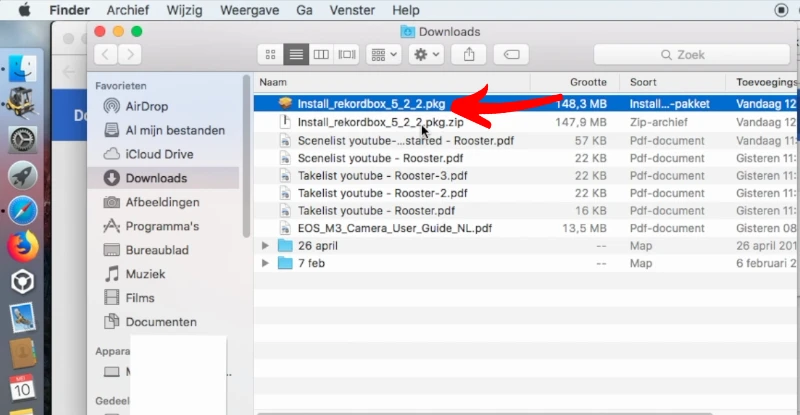Switch to list view in Finder toolbar
The width and height of the screenshot is (800, 415).
click(x=296, y=54)
